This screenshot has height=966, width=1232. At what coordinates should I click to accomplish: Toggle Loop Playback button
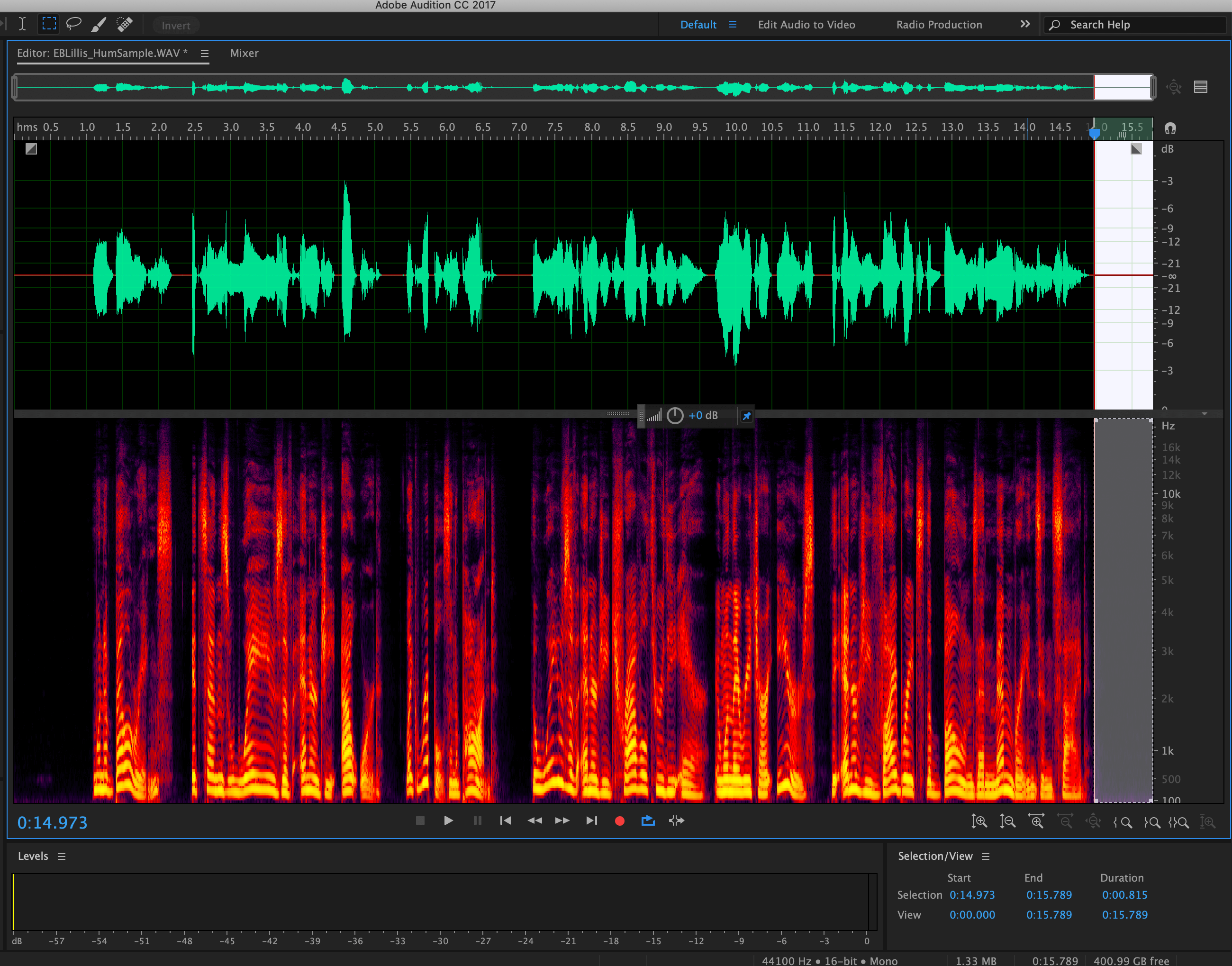click(x=648, y=820)
